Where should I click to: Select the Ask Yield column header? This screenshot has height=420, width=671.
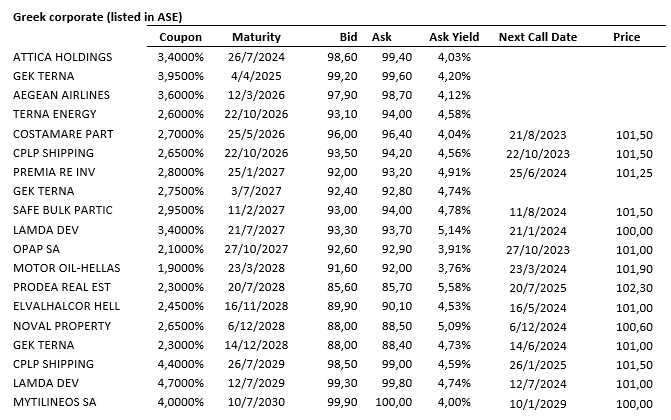454,37
